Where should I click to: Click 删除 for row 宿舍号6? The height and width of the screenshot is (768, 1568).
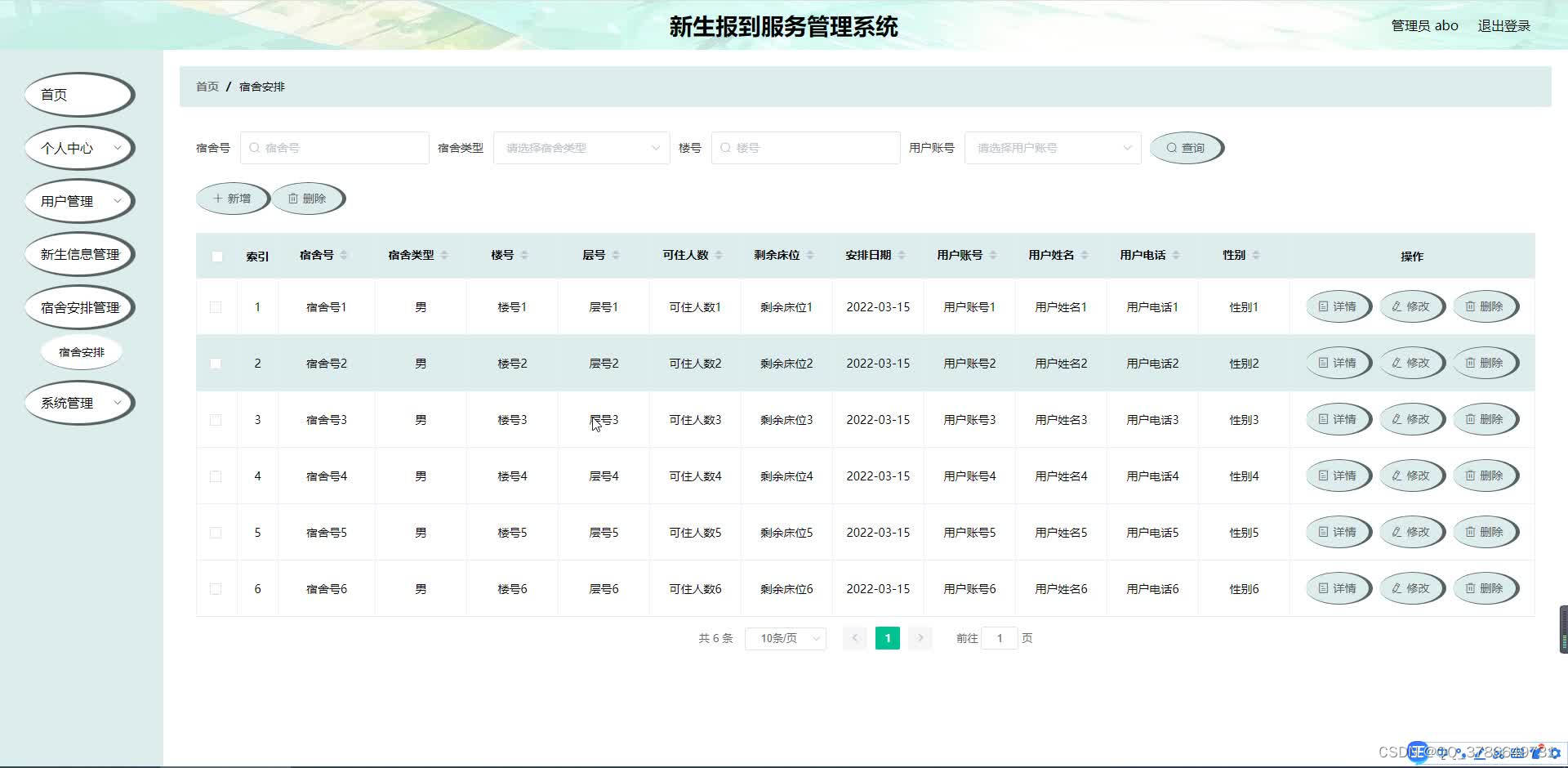pos(1485,588)
